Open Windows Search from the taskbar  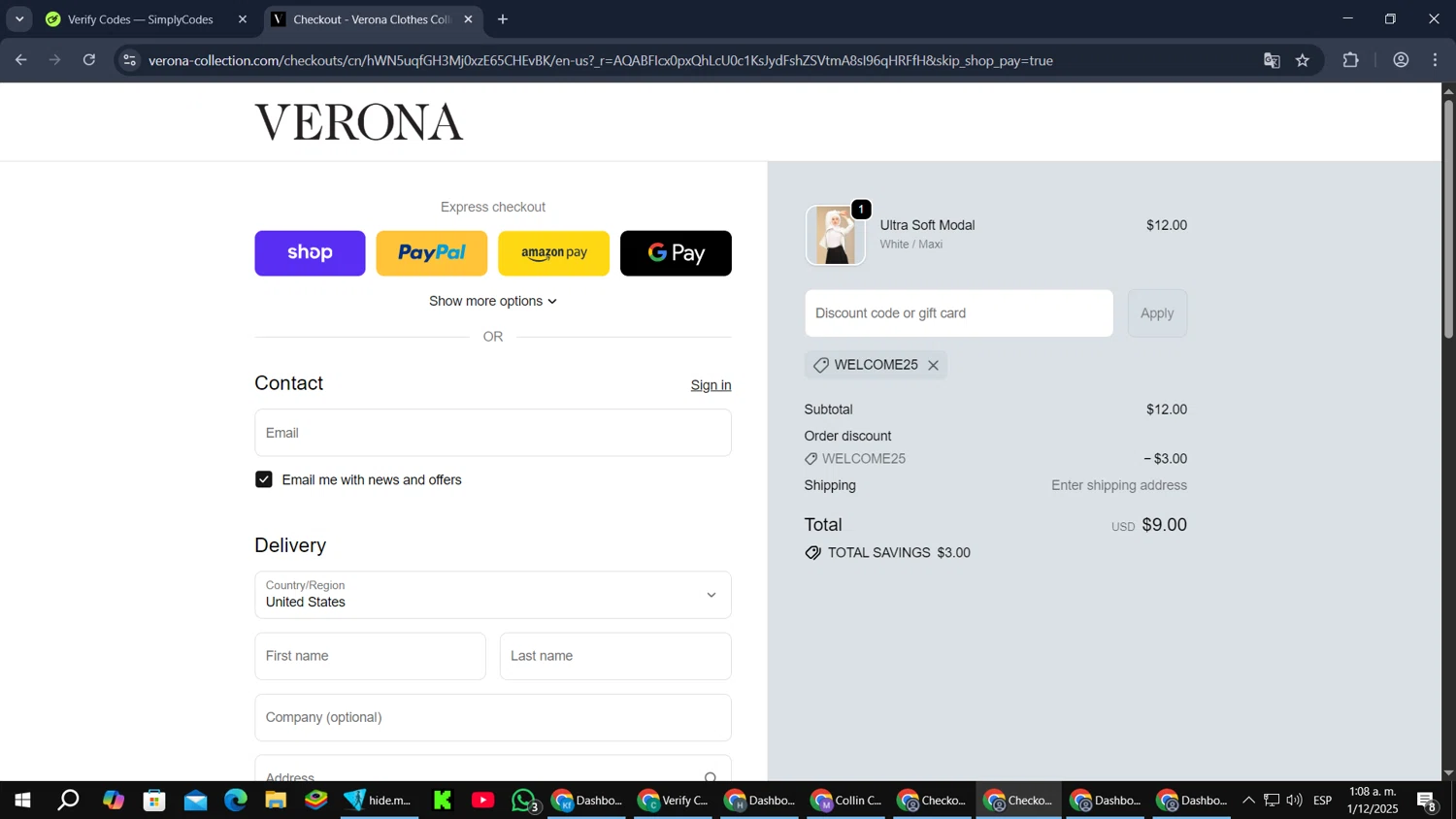coord(68,801)
